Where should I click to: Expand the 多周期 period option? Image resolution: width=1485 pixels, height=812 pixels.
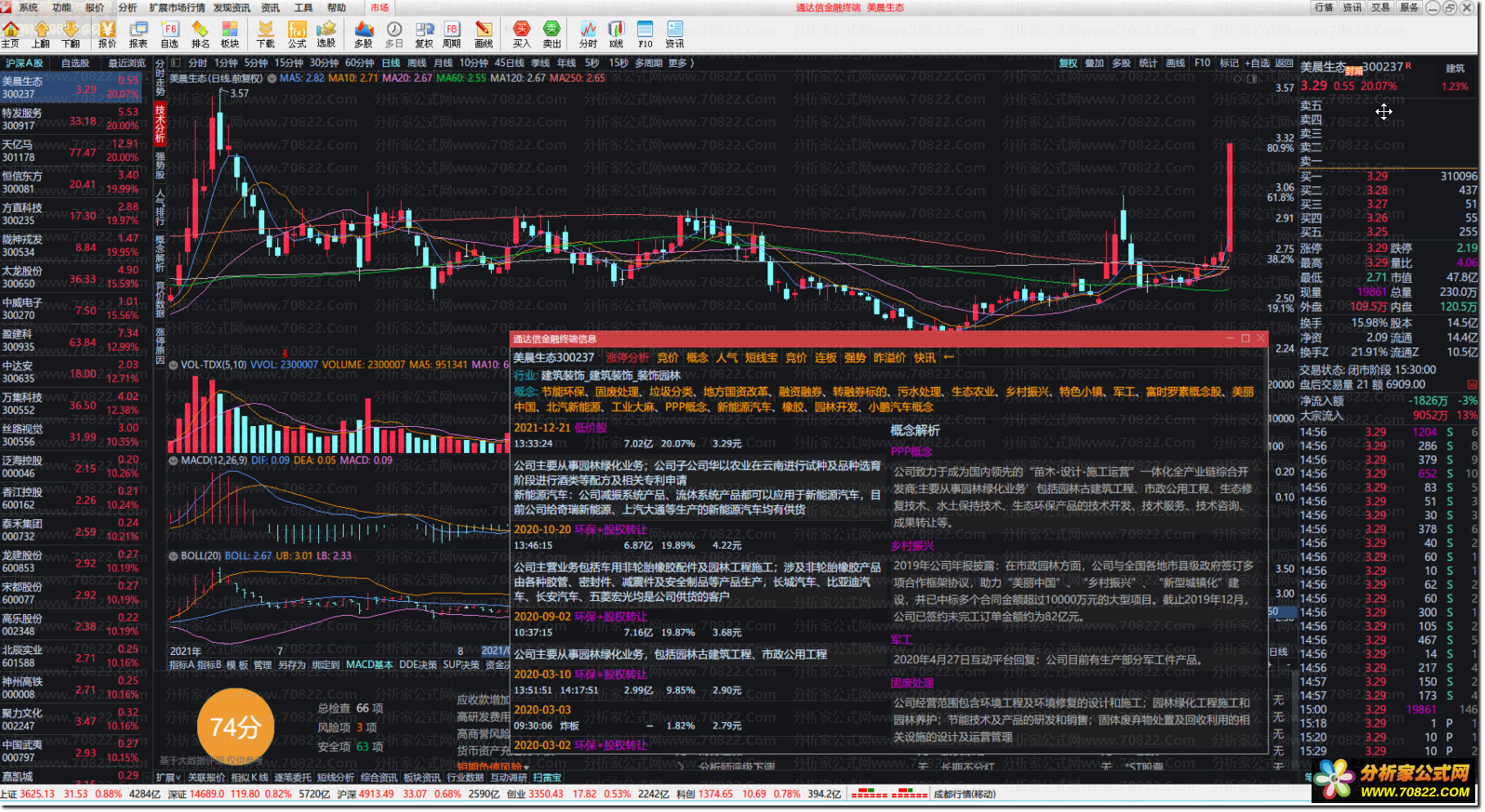pos(649,63)
